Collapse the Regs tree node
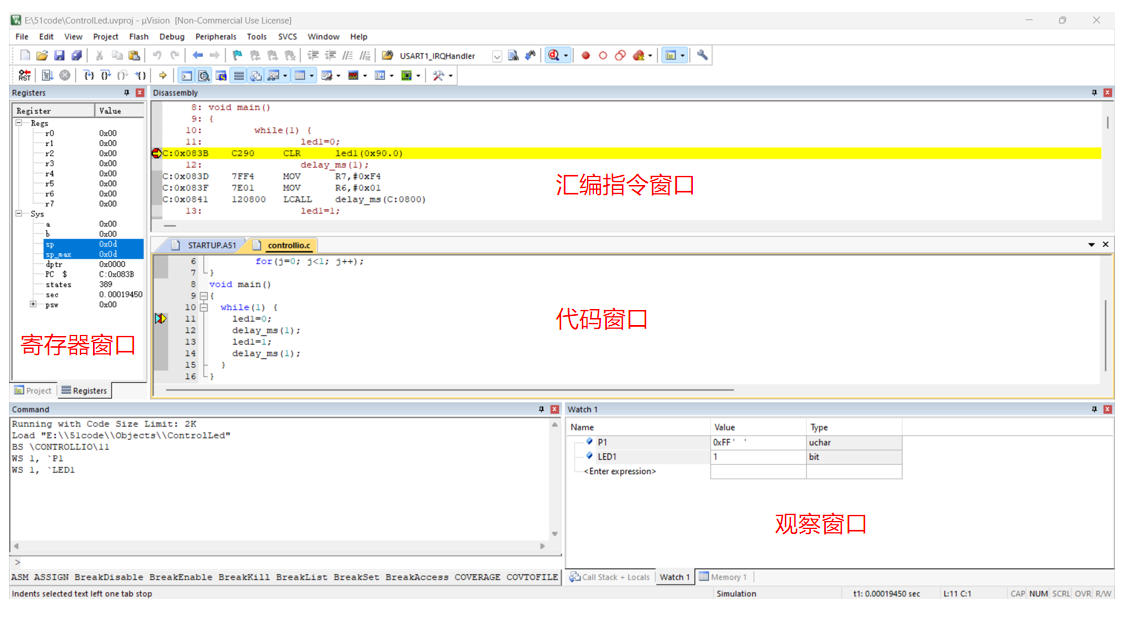The height and width of the screenshot is (620, 1123). [19, 123]
